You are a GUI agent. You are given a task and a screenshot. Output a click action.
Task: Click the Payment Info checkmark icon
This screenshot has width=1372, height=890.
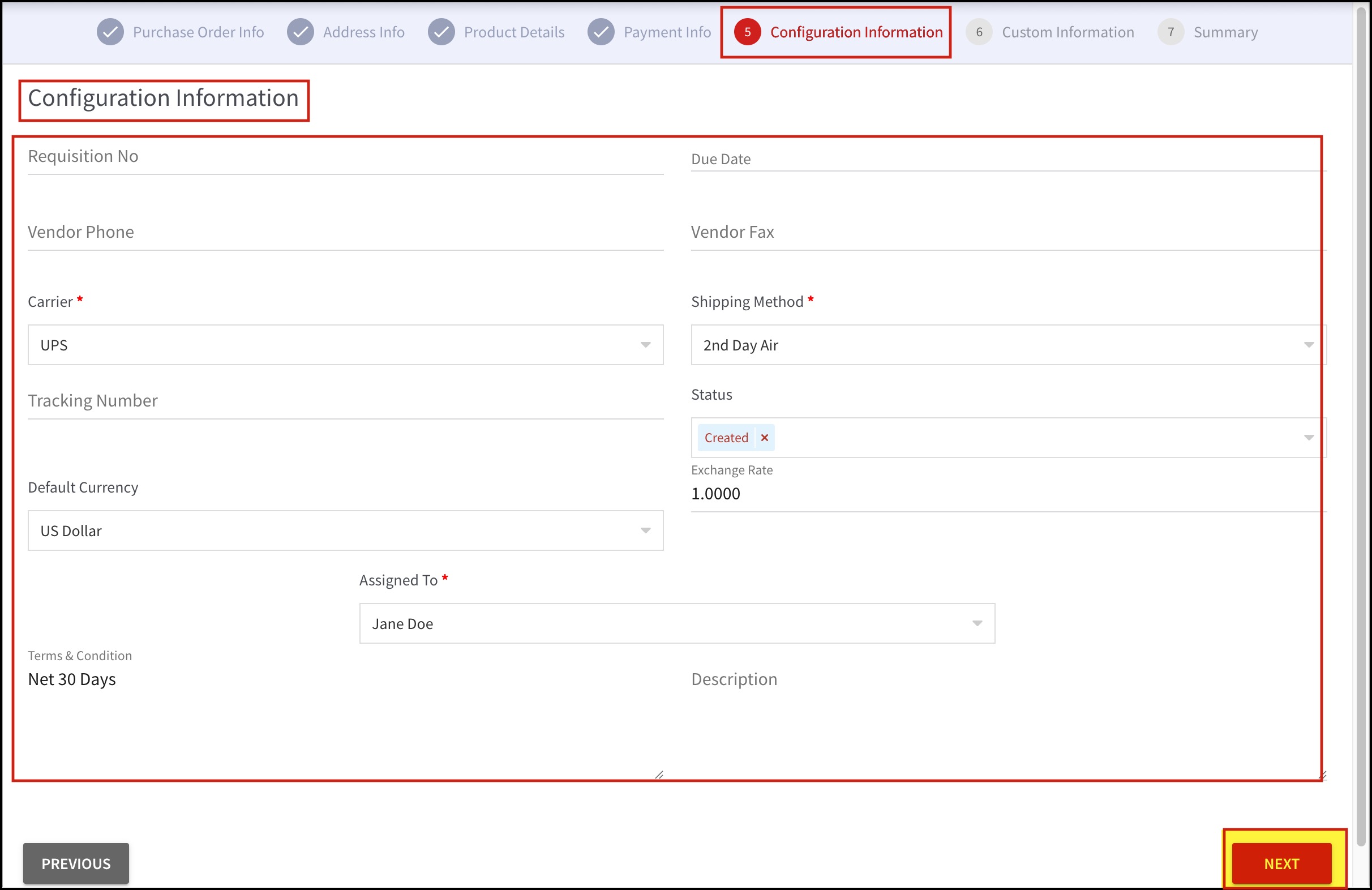[601, 32]
